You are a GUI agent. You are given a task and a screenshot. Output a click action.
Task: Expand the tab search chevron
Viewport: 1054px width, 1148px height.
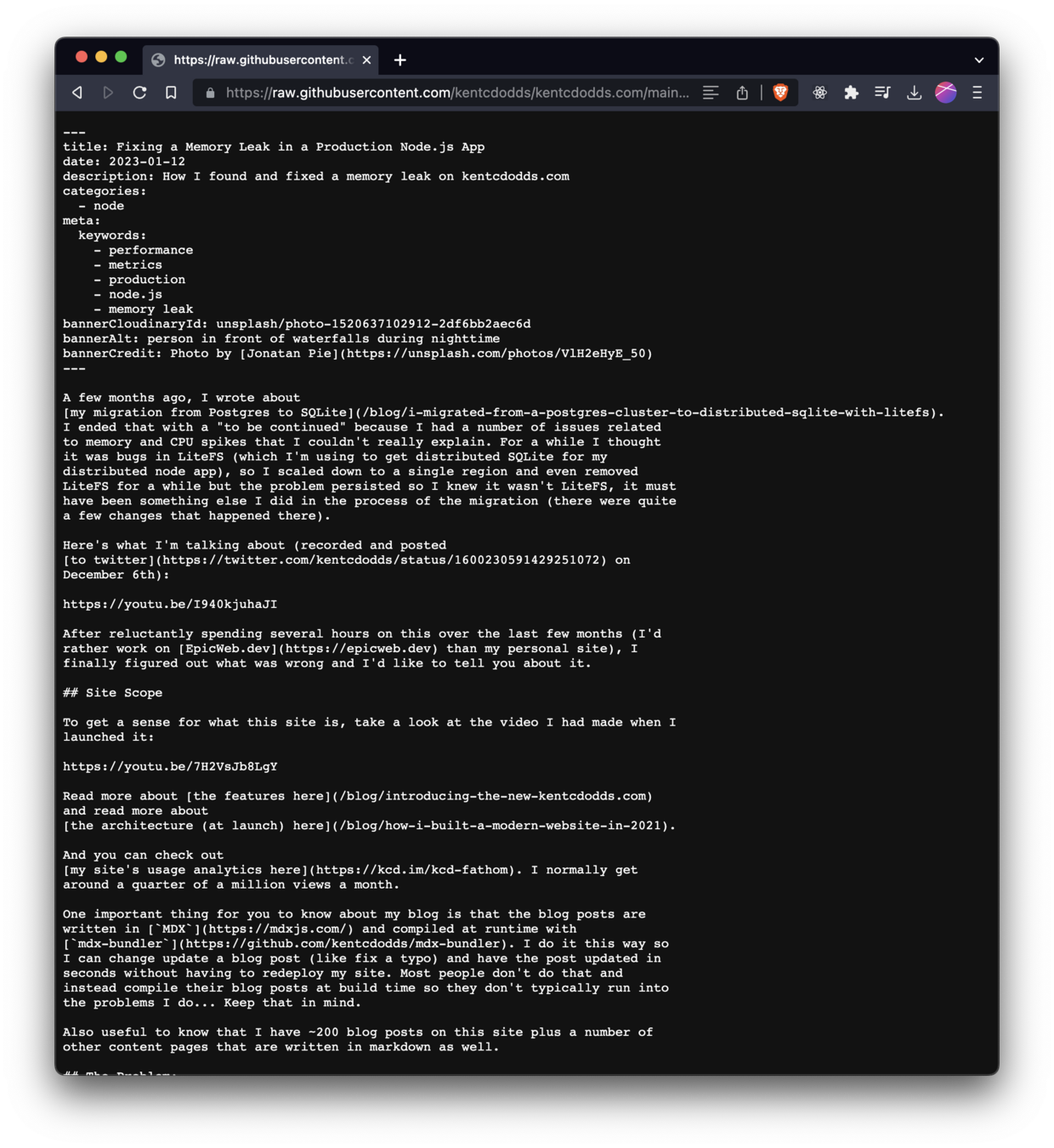[x=979, y=60]
